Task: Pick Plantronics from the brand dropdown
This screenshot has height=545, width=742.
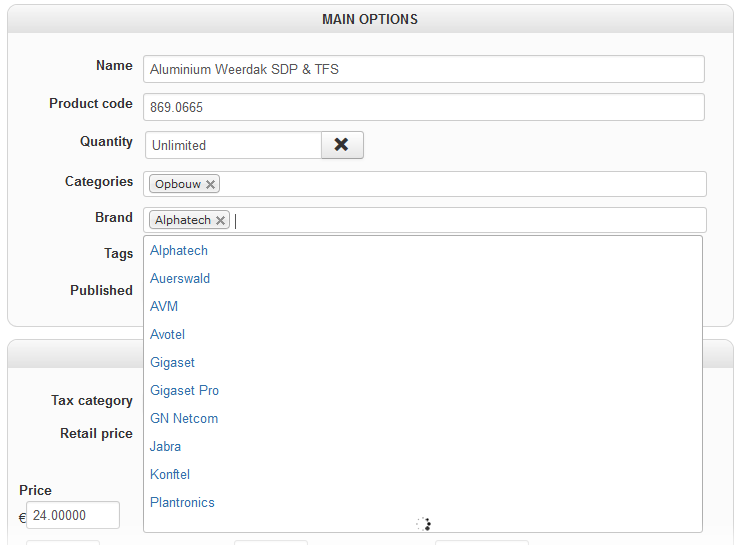Action: (x=182, y=503)
